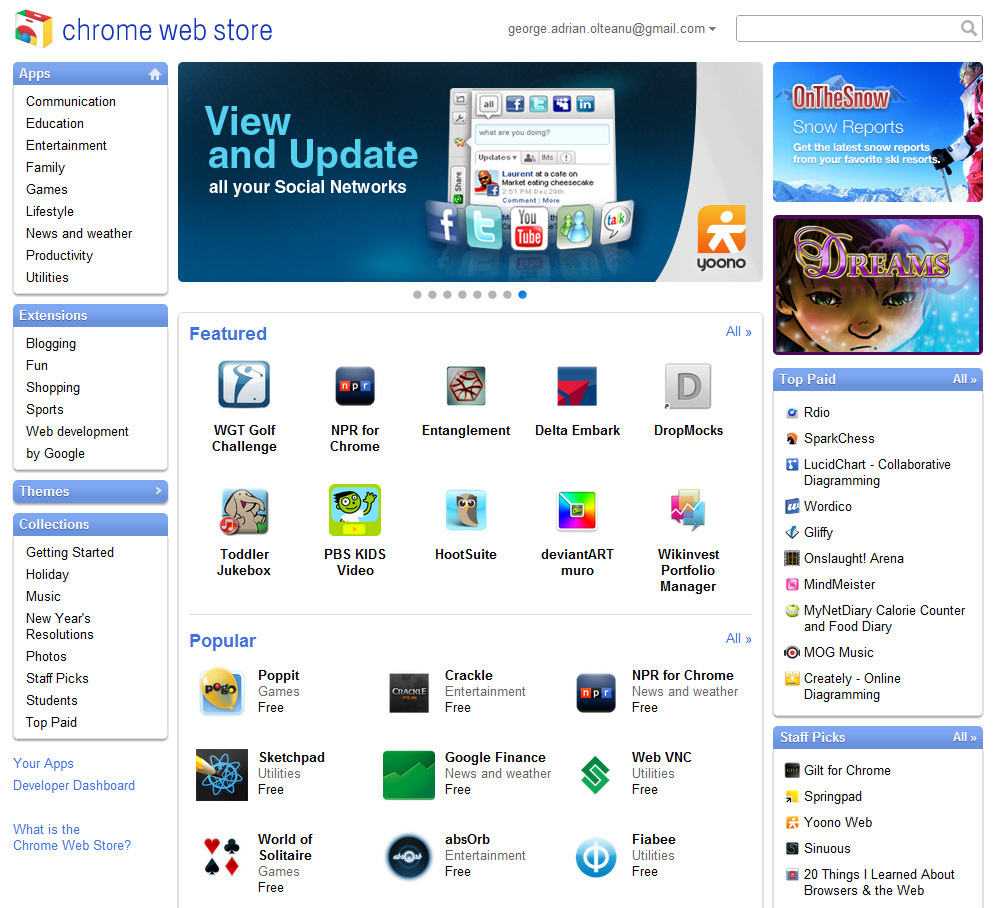993x908 pixels.
Task: Open the Entanglement app icon
Action: coord(465,385)
